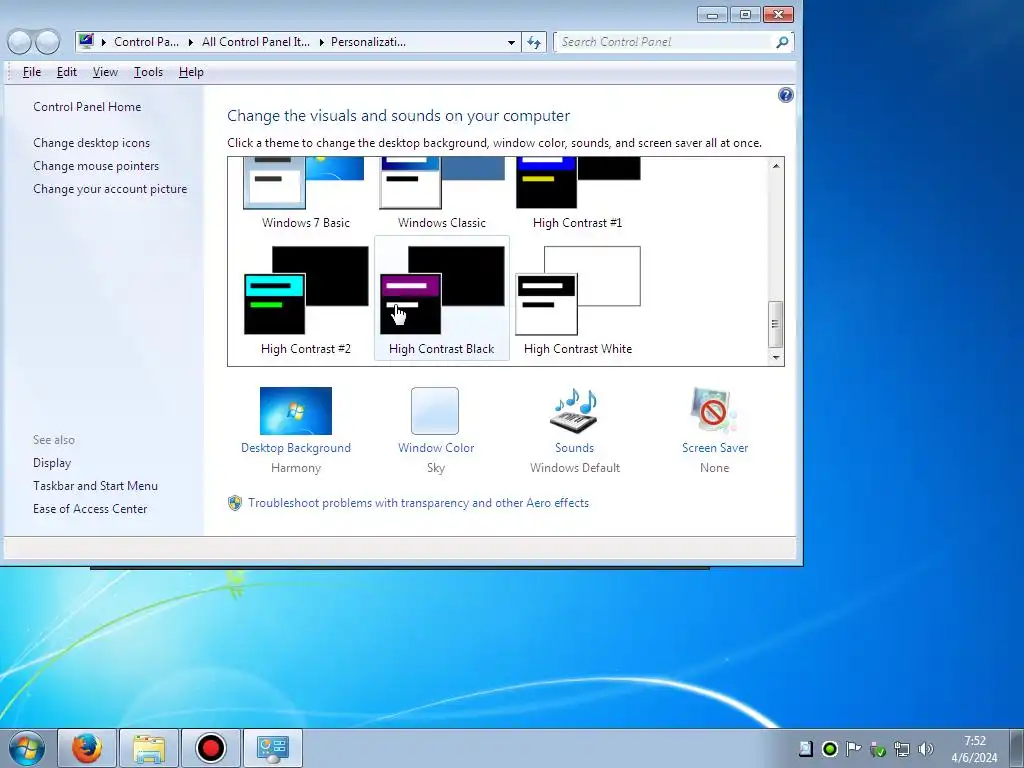This screenshot has width=1024, height=768.
Task: Select the Windows 7 Basic theme
Action: click(x=306, y=194)
